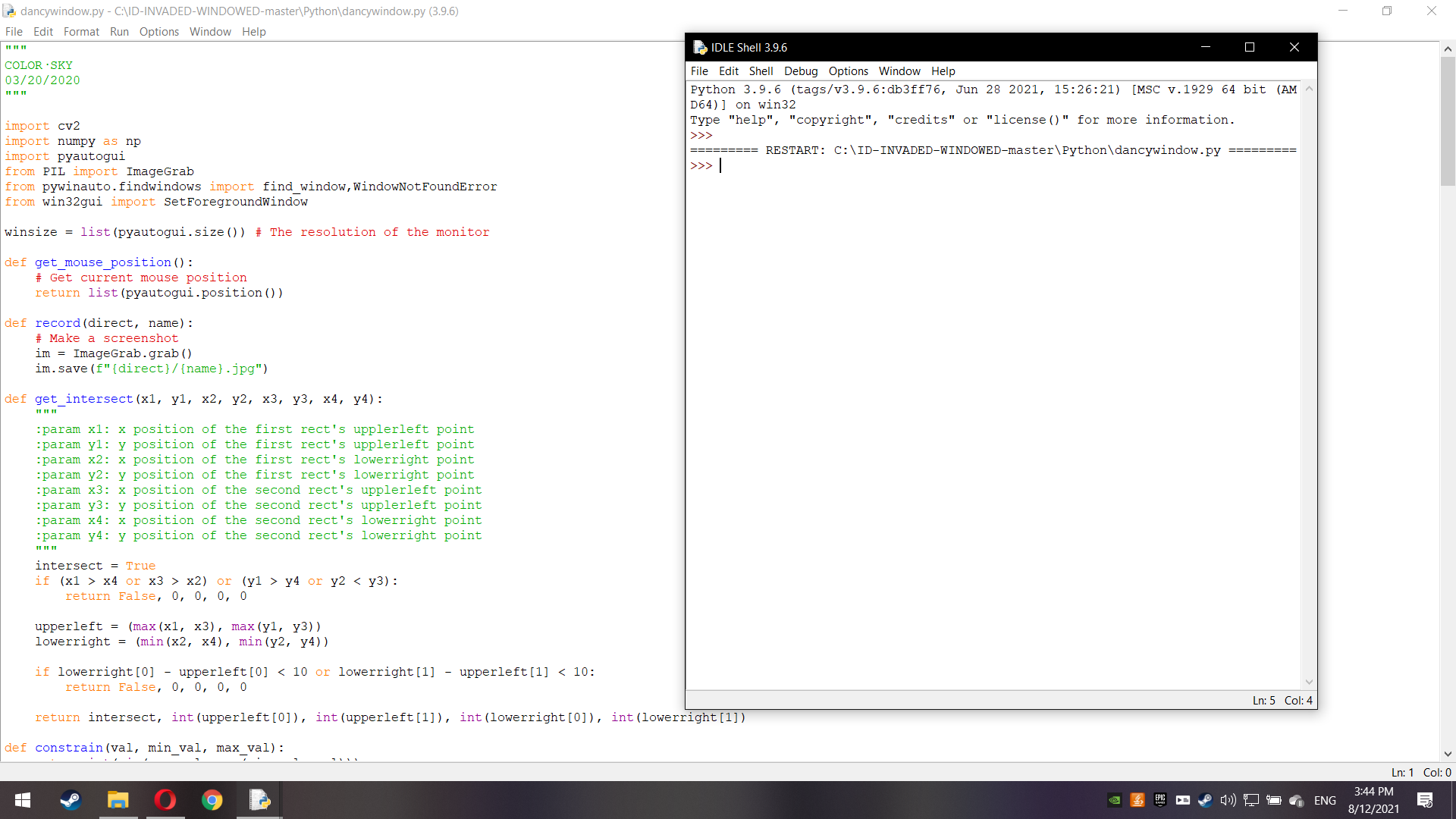This screenshot has width=1456, height=819.
Task: Open the Edit menu in the editor window
Action: click(43, 32)
